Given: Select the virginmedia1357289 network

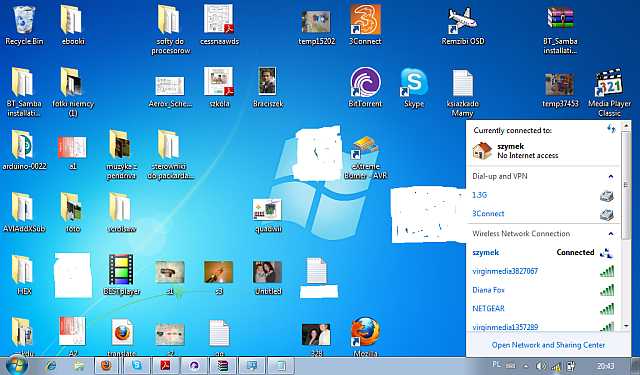Looking at the screenshot, I should click(543, 327).
